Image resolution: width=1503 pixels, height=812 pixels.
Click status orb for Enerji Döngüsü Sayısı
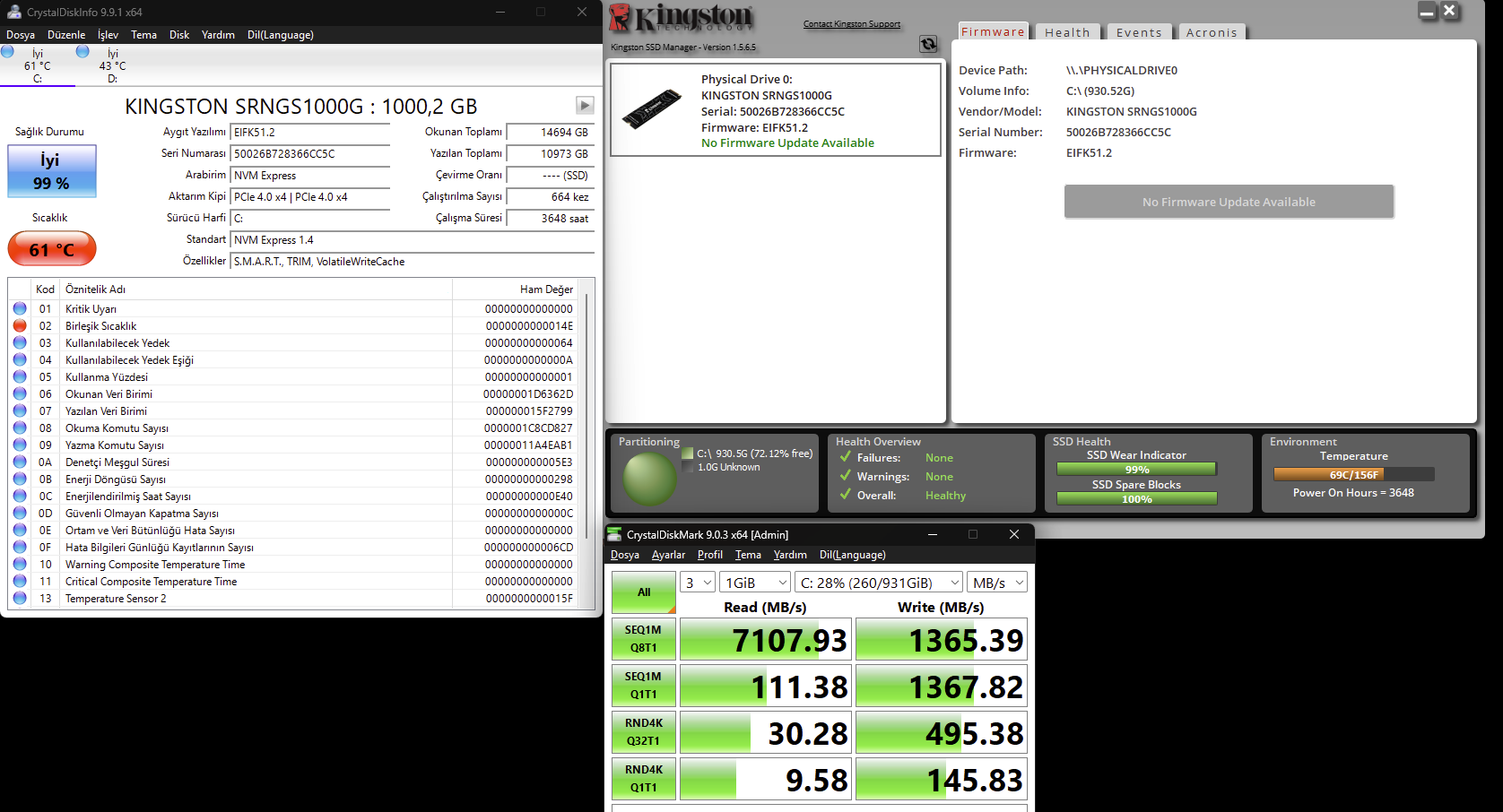point(20,479)
